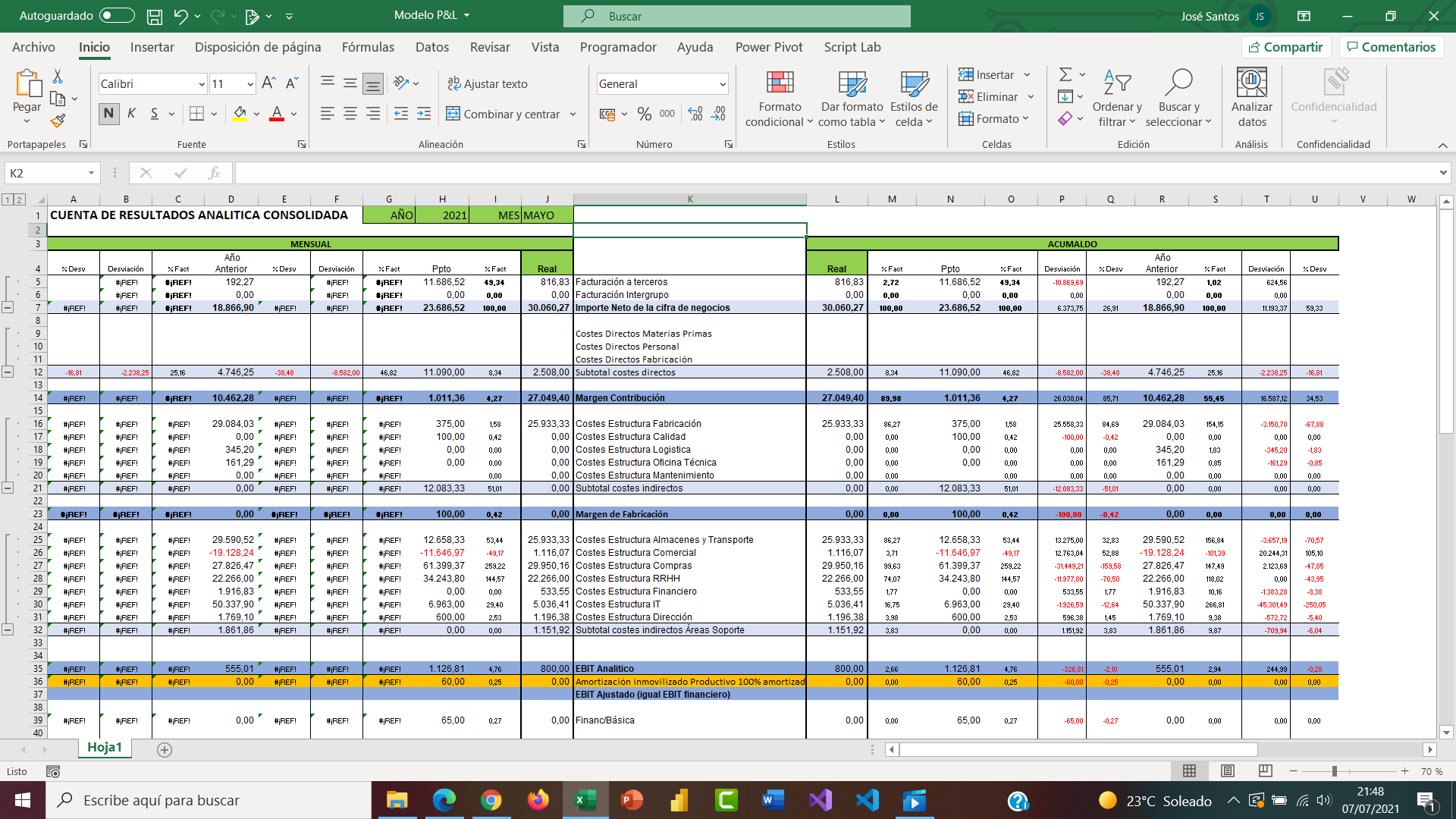Click the Pegar clipboard icon
Viewport: 1456px width, 819px height.
click(x=27, y=84)
